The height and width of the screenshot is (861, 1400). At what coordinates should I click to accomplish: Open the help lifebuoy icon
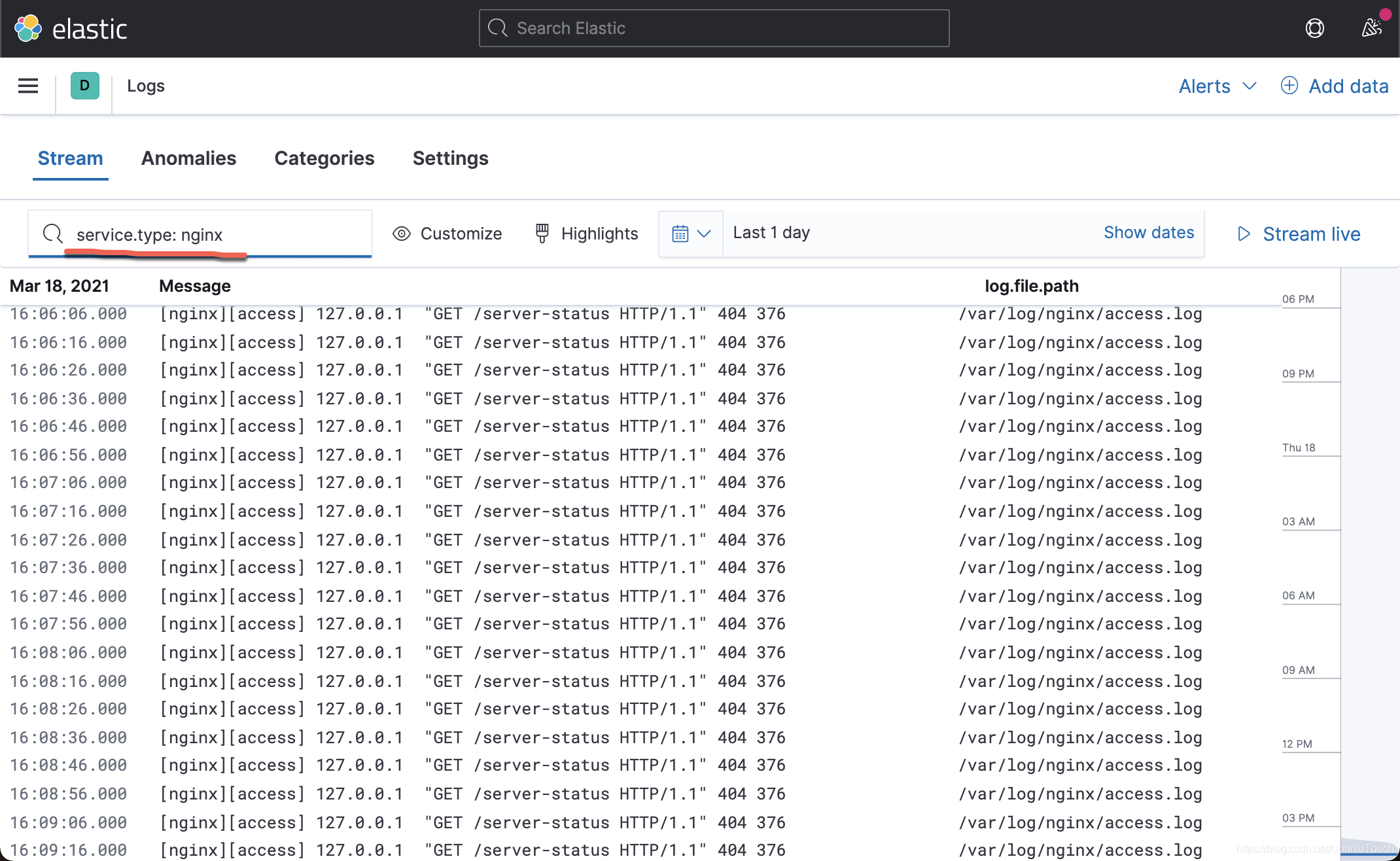coord(1314,28)
